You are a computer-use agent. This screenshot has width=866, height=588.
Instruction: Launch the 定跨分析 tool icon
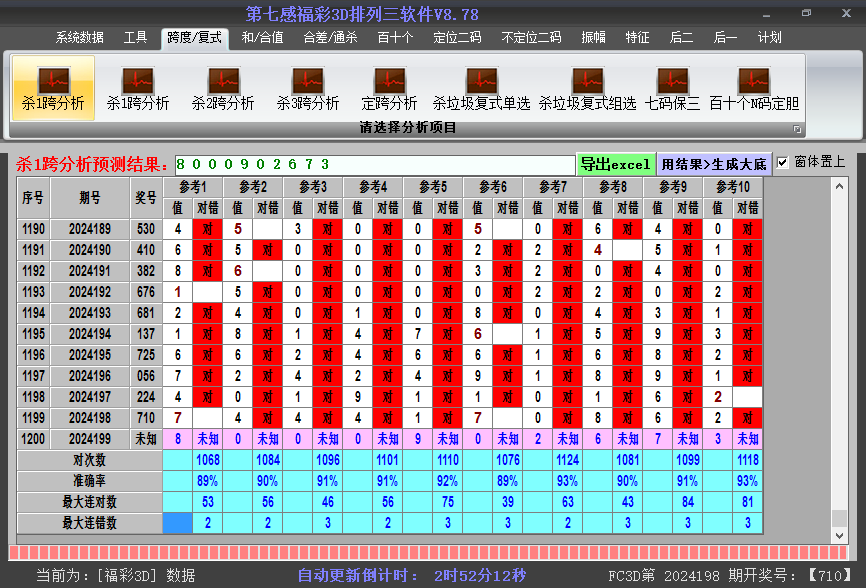(389, 88)
